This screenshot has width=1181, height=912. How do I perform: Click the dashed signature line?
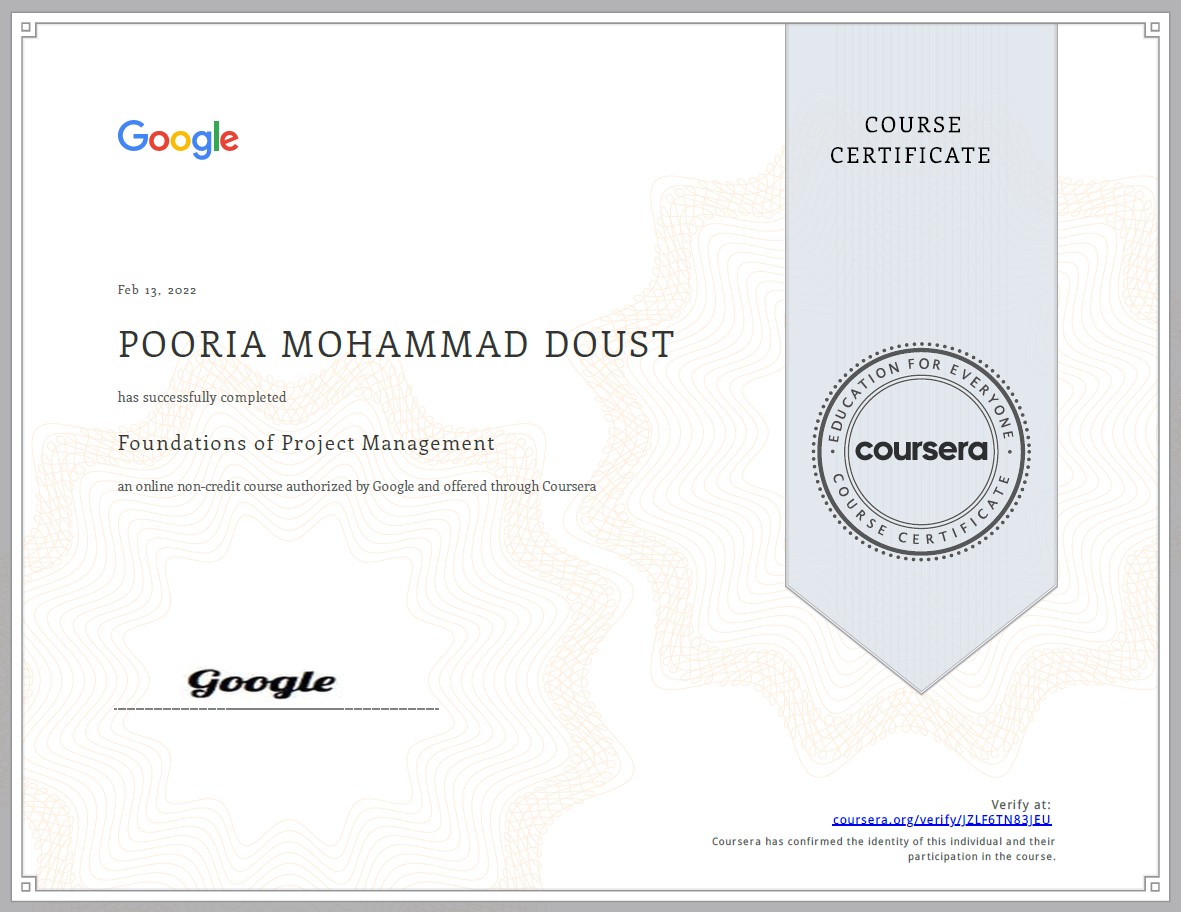pos(277,708)
